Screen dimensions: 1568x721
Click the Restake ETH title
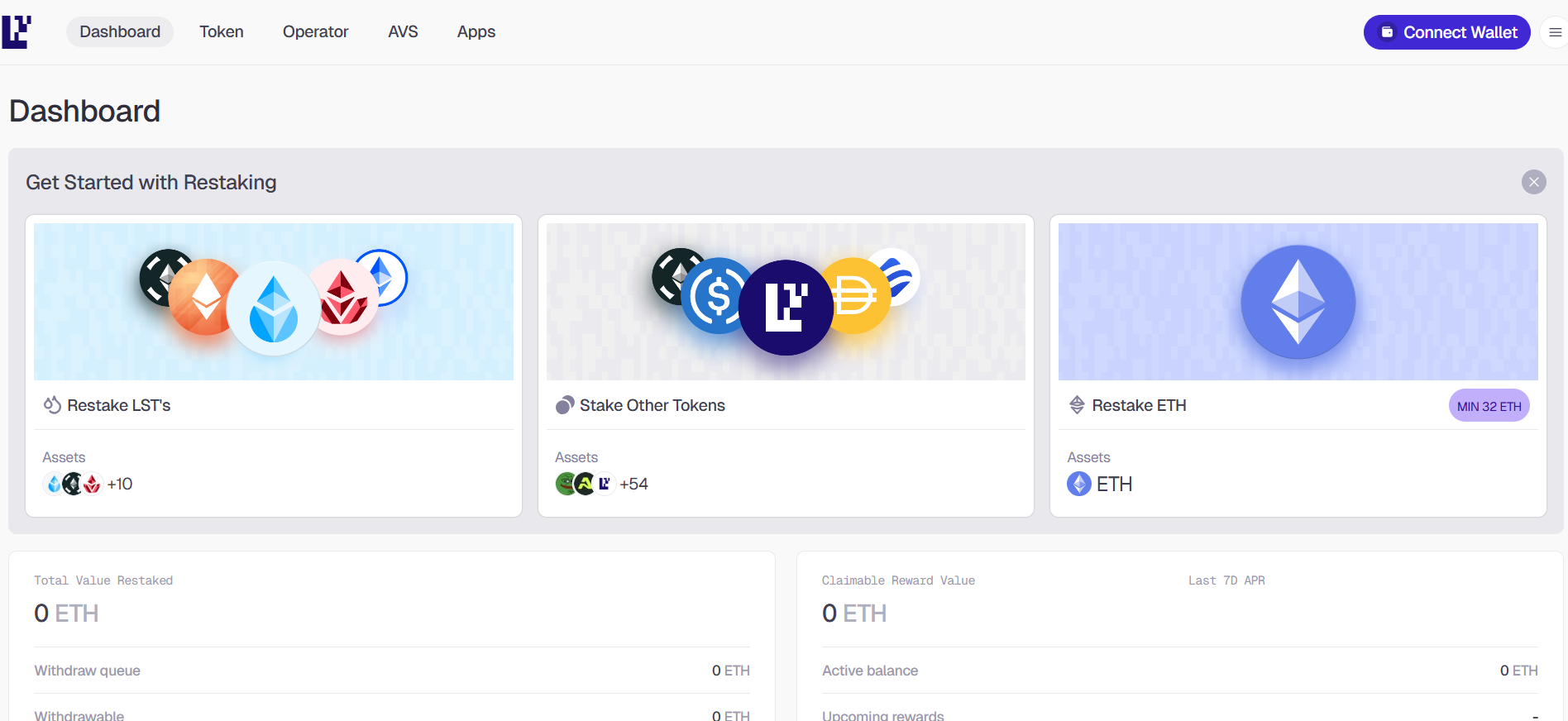pyautogui.click(x=1139, y=405)
